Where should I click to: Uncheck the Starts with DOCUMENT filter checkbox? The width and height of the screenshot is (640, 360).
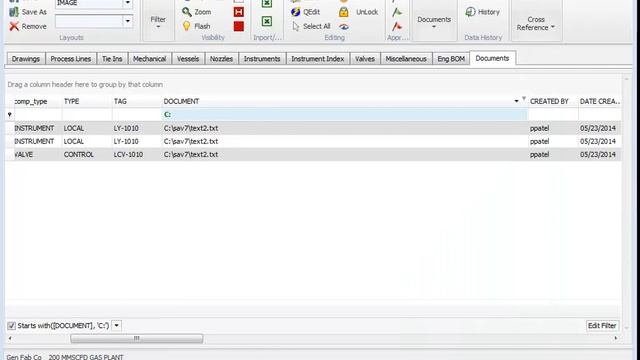[x=11, y=326]
